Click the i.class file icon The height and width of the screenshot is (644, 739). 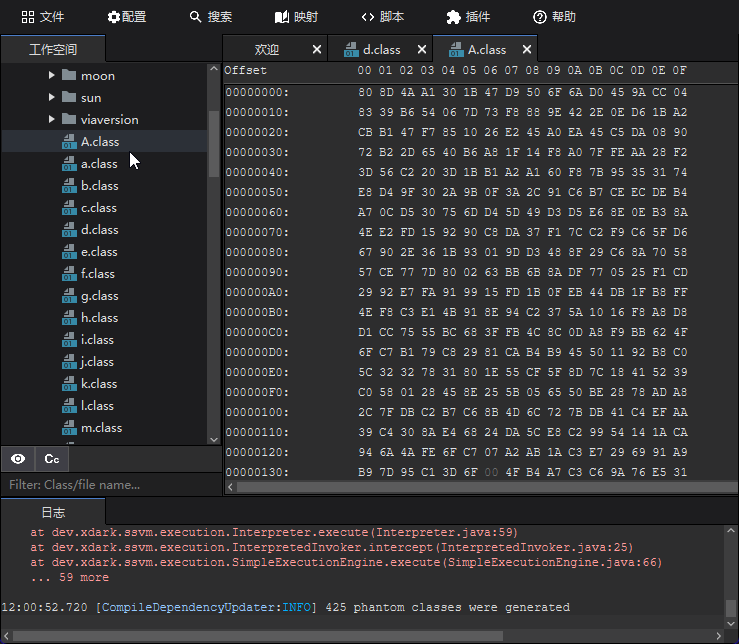click(x=69, y=339)
